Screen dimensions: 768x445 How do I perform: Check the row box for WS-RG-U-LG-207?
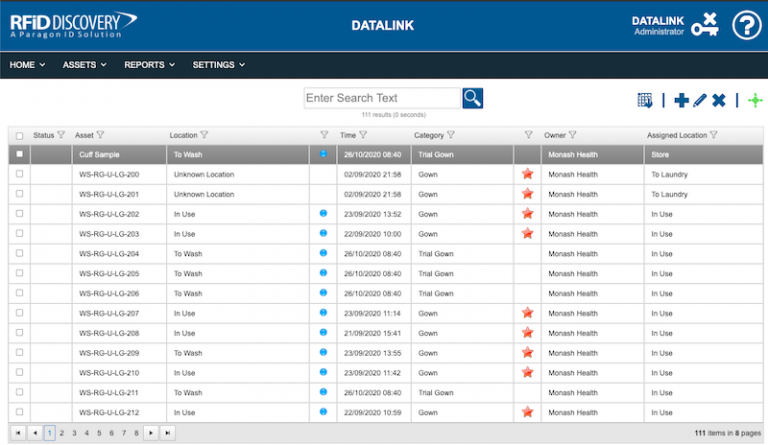tap(19, 313)
